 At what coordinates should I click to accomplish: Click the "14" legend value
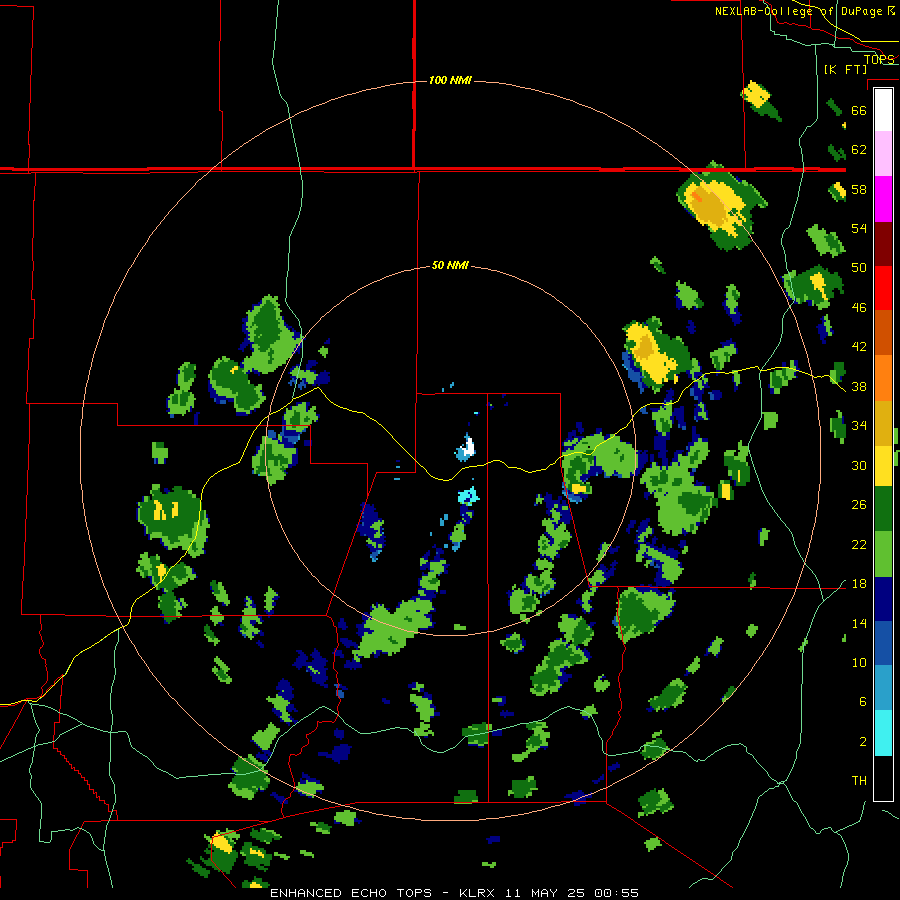click(x=859, y=623)
